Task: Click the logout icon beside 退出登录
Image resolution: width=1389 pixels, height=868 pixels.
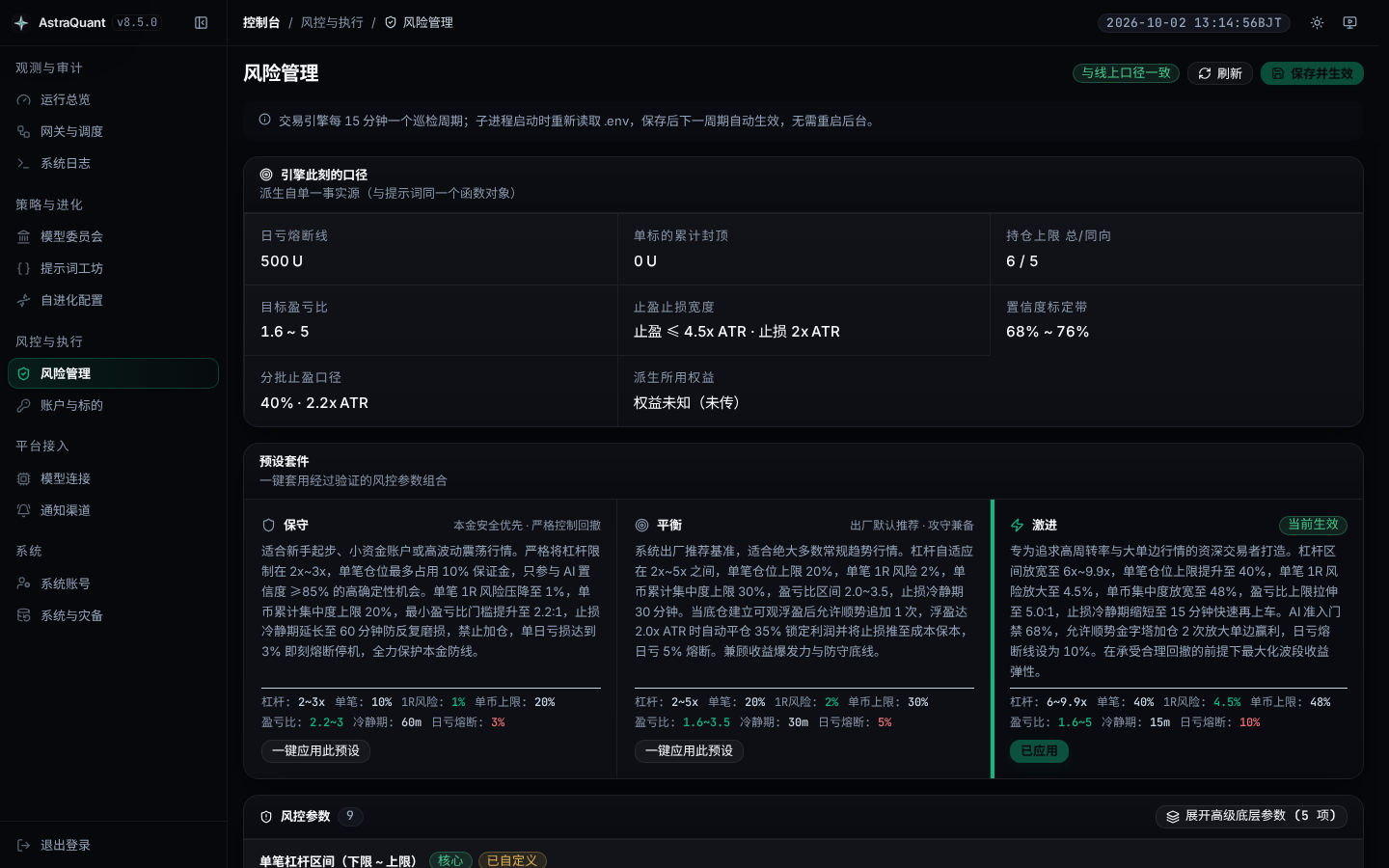Action: [24, 845]
